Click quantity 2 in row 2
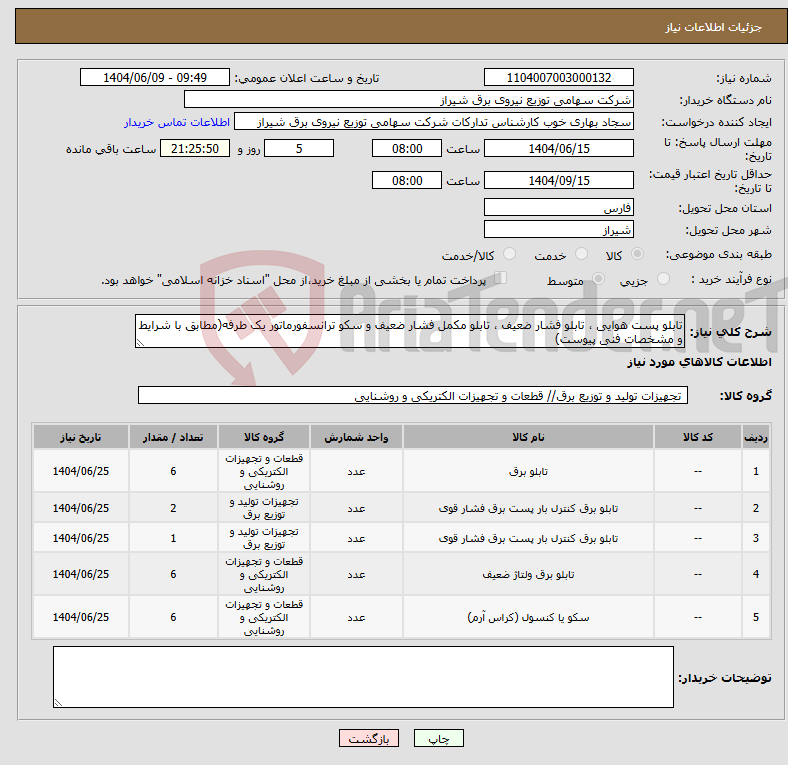This screenshot has width=788, height=765. 173,508
